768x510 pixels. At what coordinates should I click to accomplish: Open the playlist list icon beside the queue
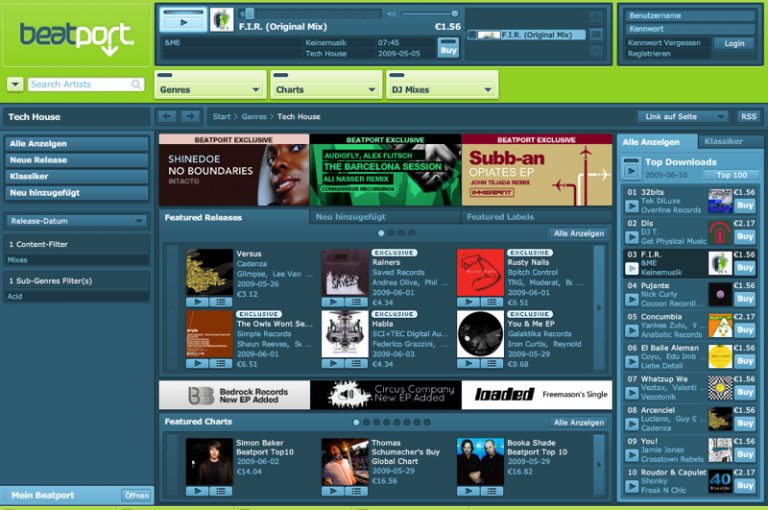(x=596, y=34)
